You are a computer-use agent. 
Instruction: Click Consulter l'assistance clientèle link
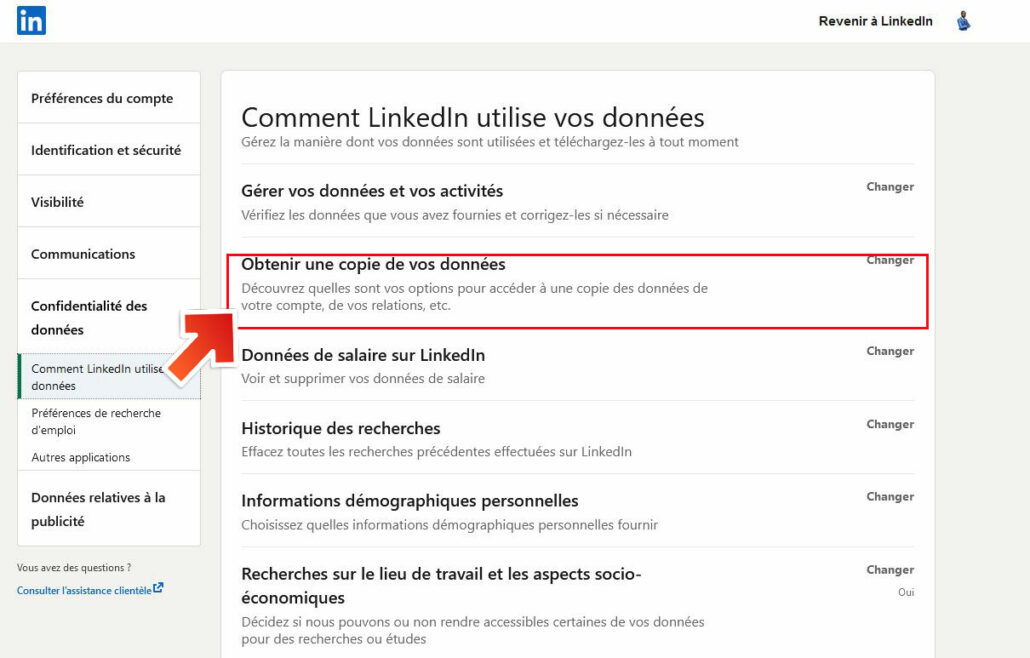pyautogui.click(x=84, y=590)
